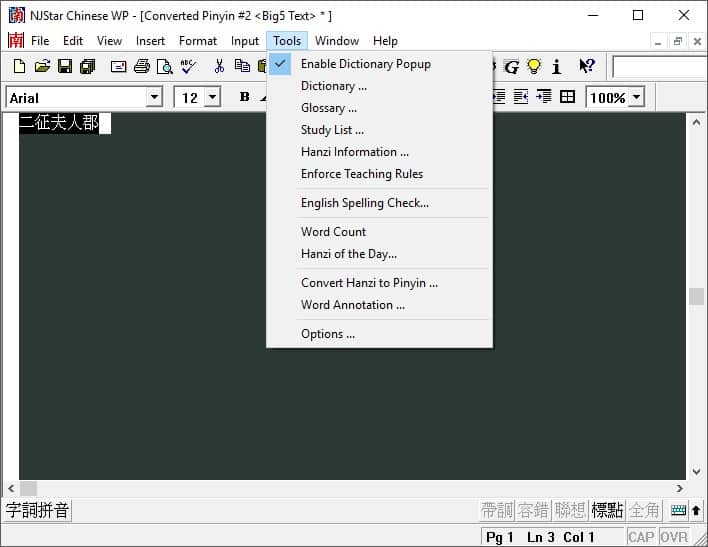The image size is (708, 547).
Task: Click the horizontal scrollbar right arrow
Action: [x=680, y=488]
